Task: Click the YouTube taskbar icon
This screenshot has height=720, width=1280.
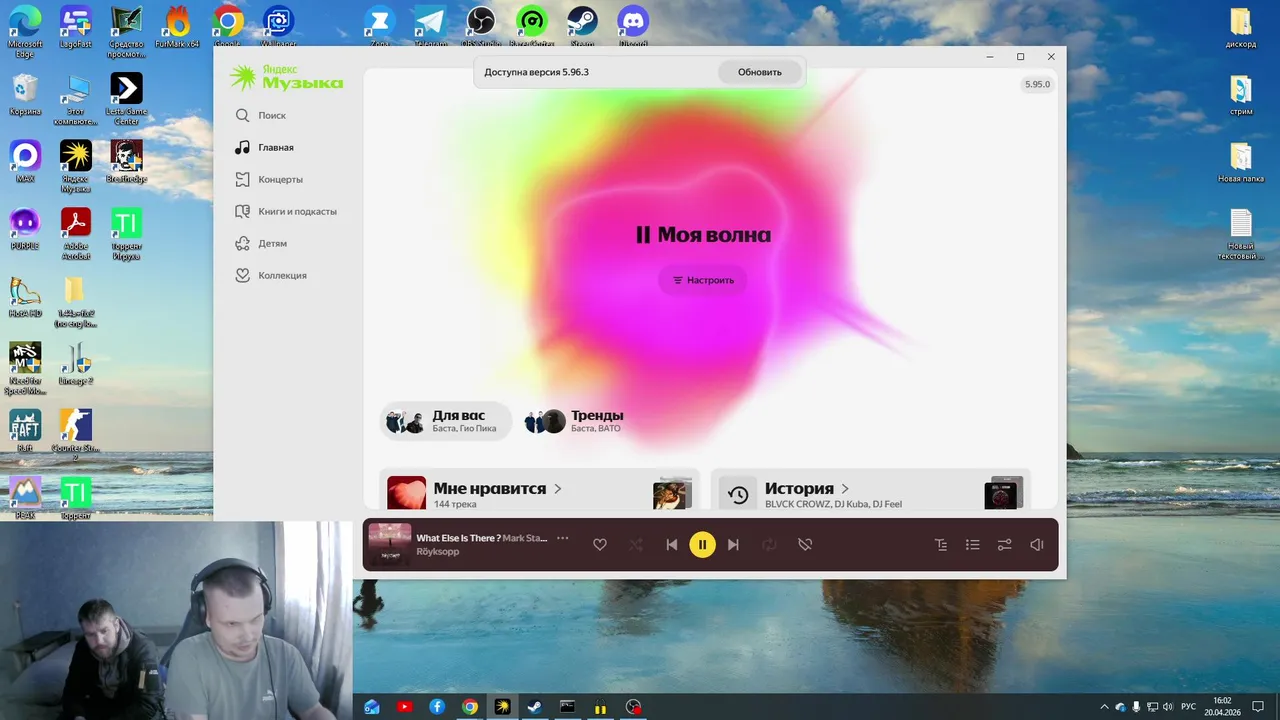Action: point(404,707)
